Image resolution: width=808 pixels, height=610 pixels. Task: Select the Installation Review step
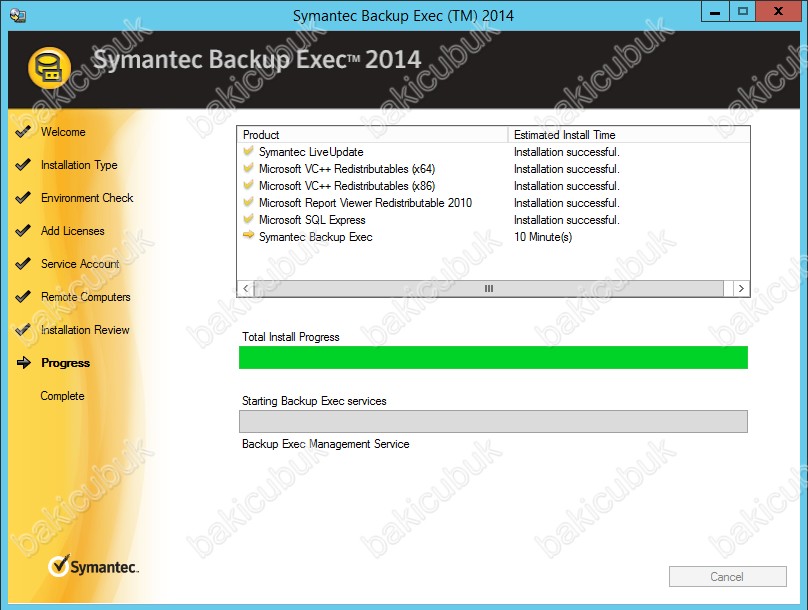pos(85,330)
